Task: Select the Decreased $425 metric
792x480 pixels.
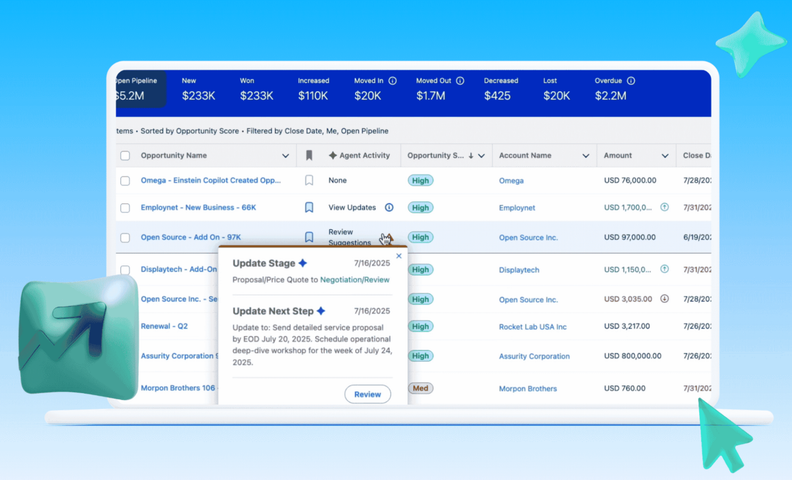Action: tap(501, 89)
